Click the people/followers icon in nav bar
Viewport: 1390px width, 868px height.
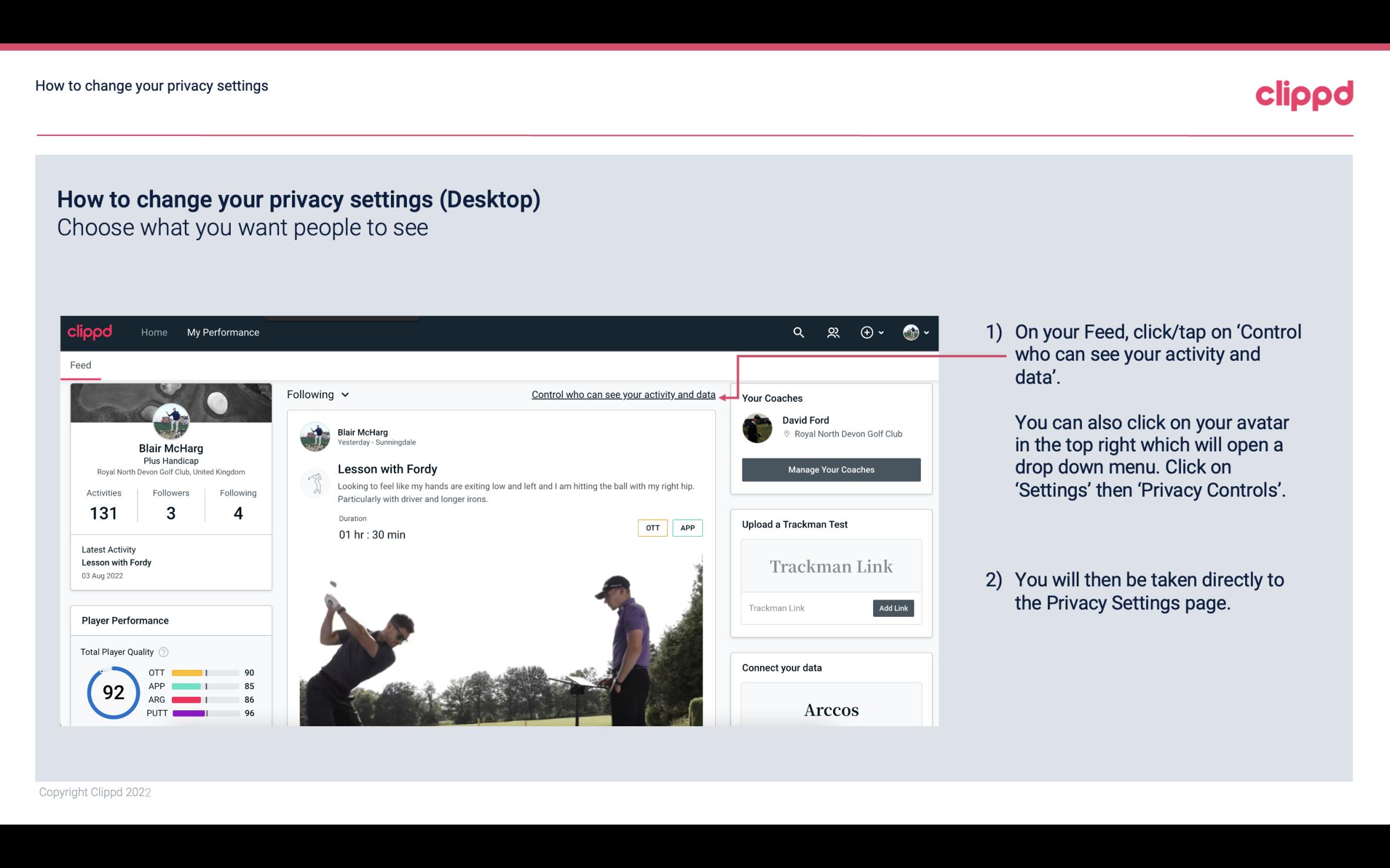pos(833,332)
